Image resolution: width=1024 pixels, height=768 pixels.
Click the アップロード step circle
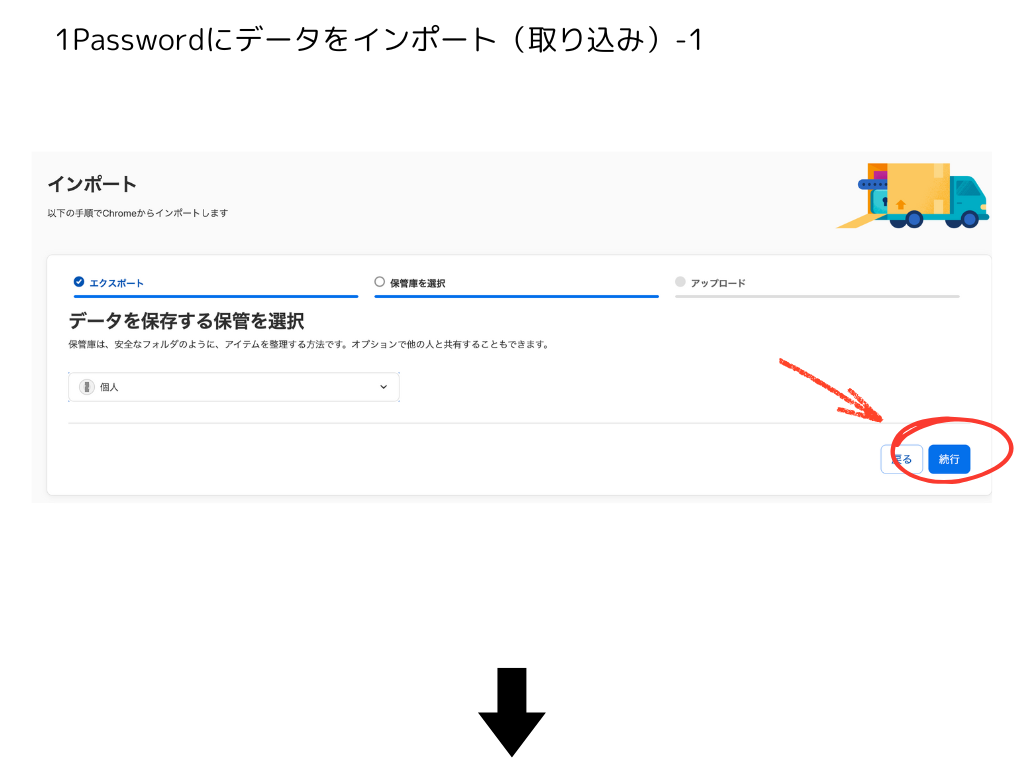[x=680, y=281]
